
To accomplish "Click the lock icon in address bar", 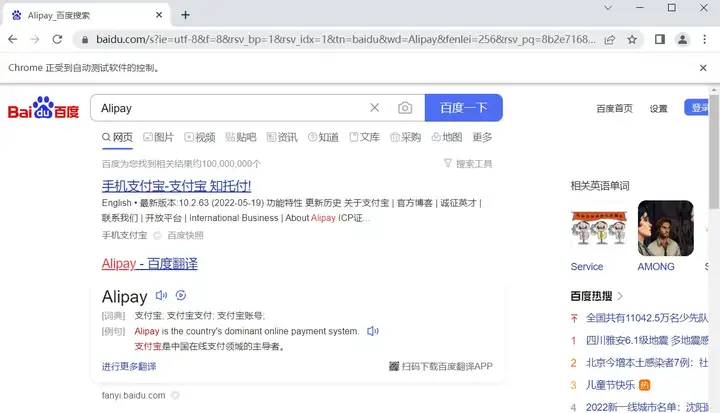I will tap(85, 40).
